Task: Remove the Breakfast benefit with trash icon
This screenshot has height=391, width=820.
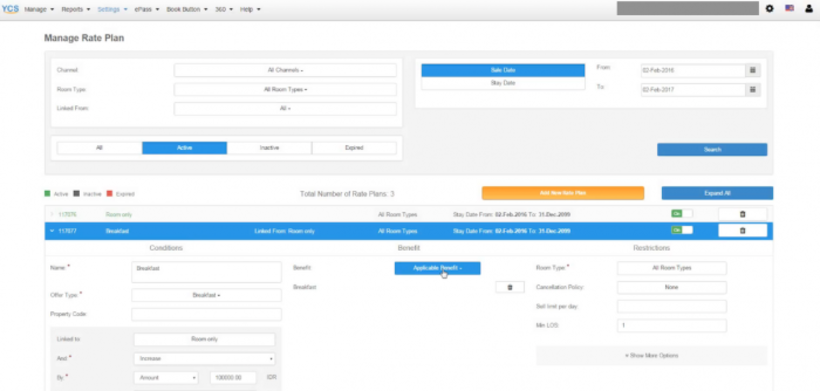Action: point(510,288)
